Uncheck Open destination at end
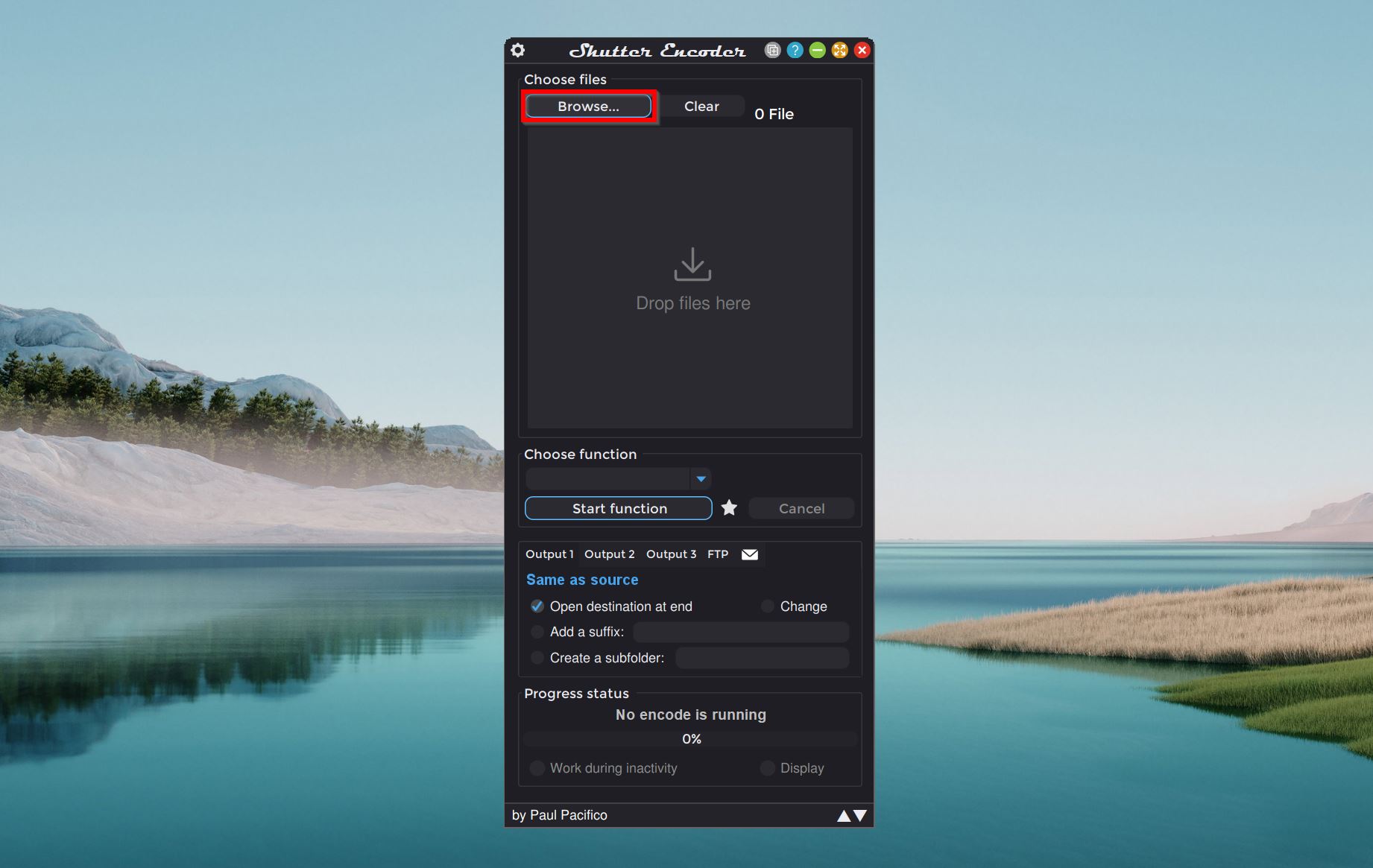Screen dimensions: 1373x868 (537, 606)
